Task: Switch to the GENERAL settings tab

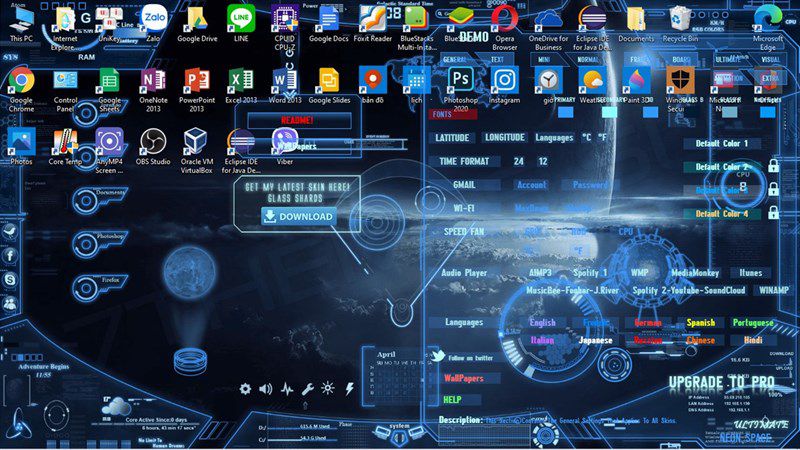Action: pyautogui.click(x=454, y=60)
